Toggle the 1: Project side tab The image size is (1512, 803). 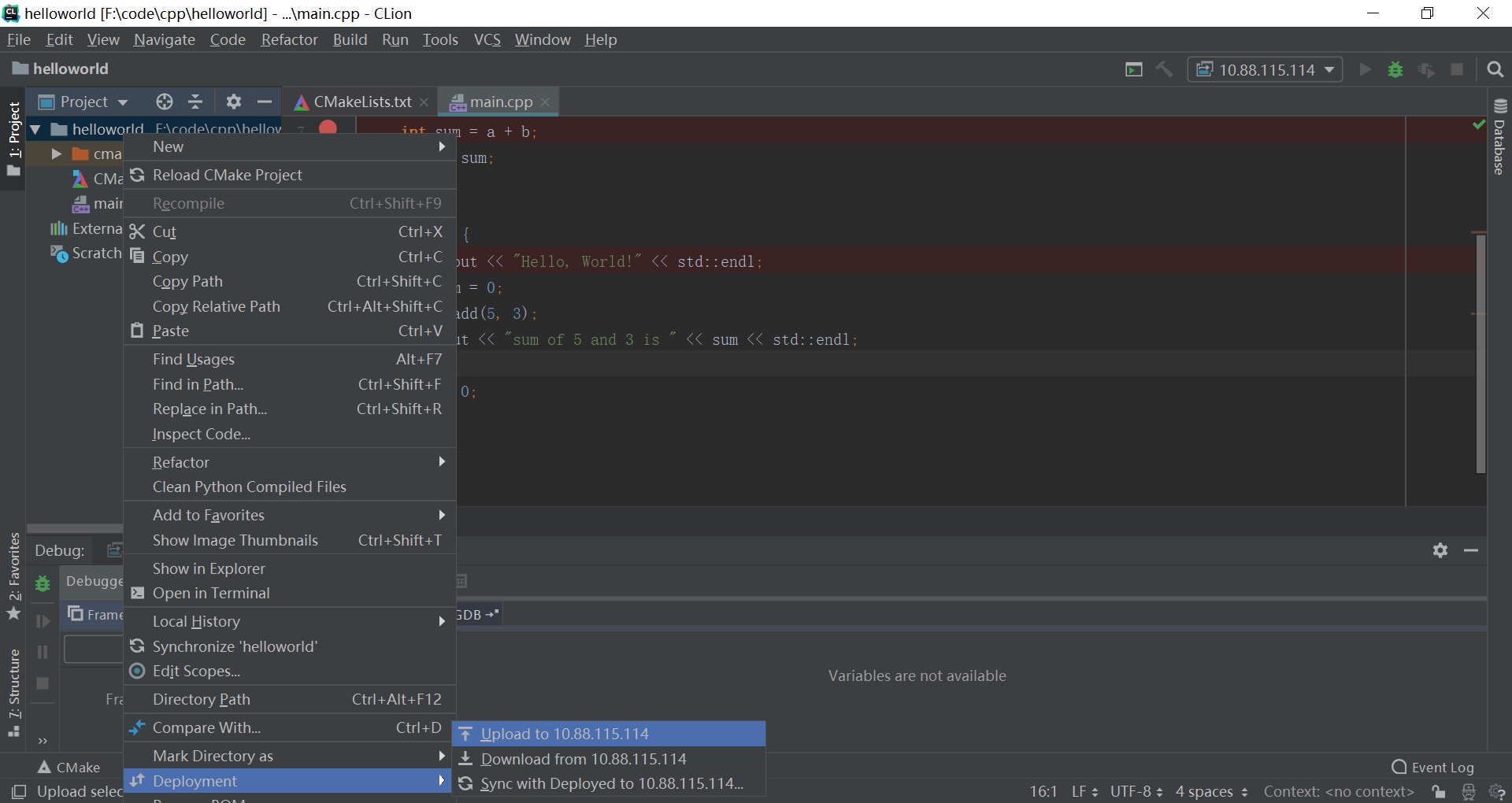click(x=14, y=139)
